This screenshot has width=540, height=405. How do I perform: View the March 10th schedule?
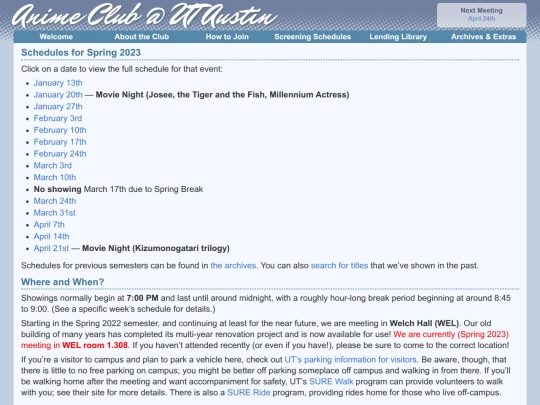click(55, 177)
